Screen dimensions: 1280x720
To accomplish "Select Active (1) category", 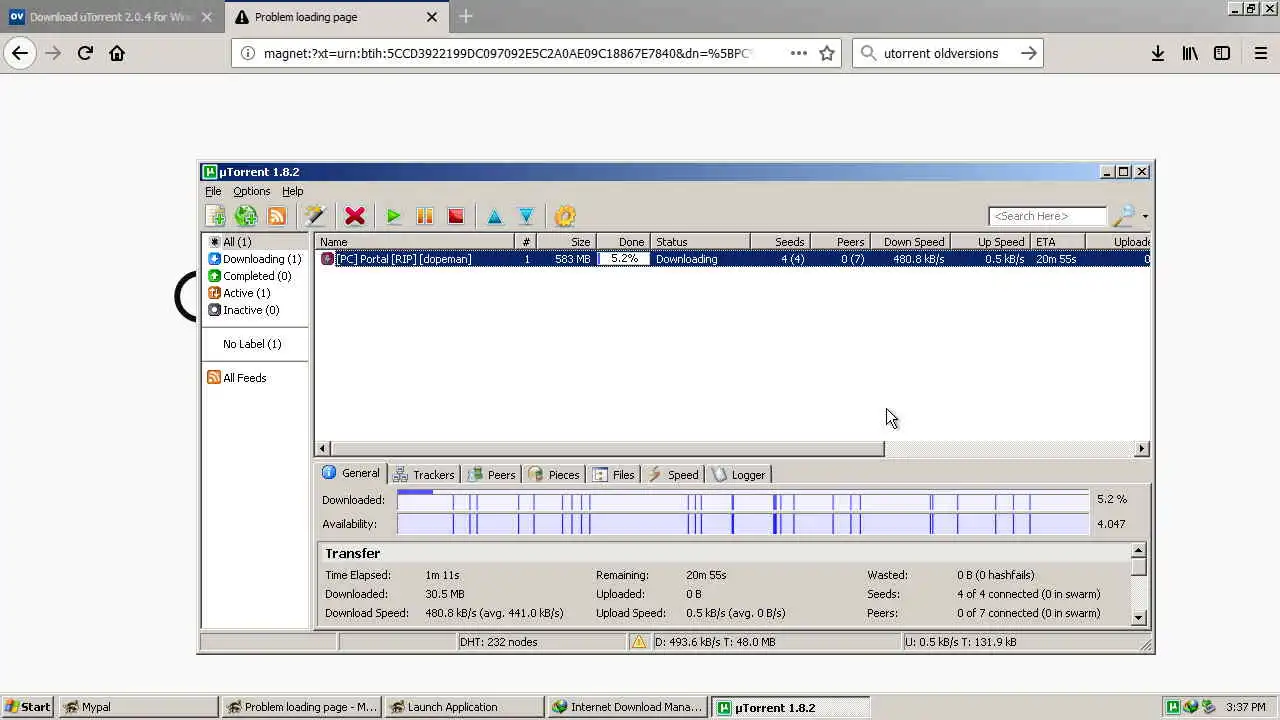I will [x=246, y=293].
